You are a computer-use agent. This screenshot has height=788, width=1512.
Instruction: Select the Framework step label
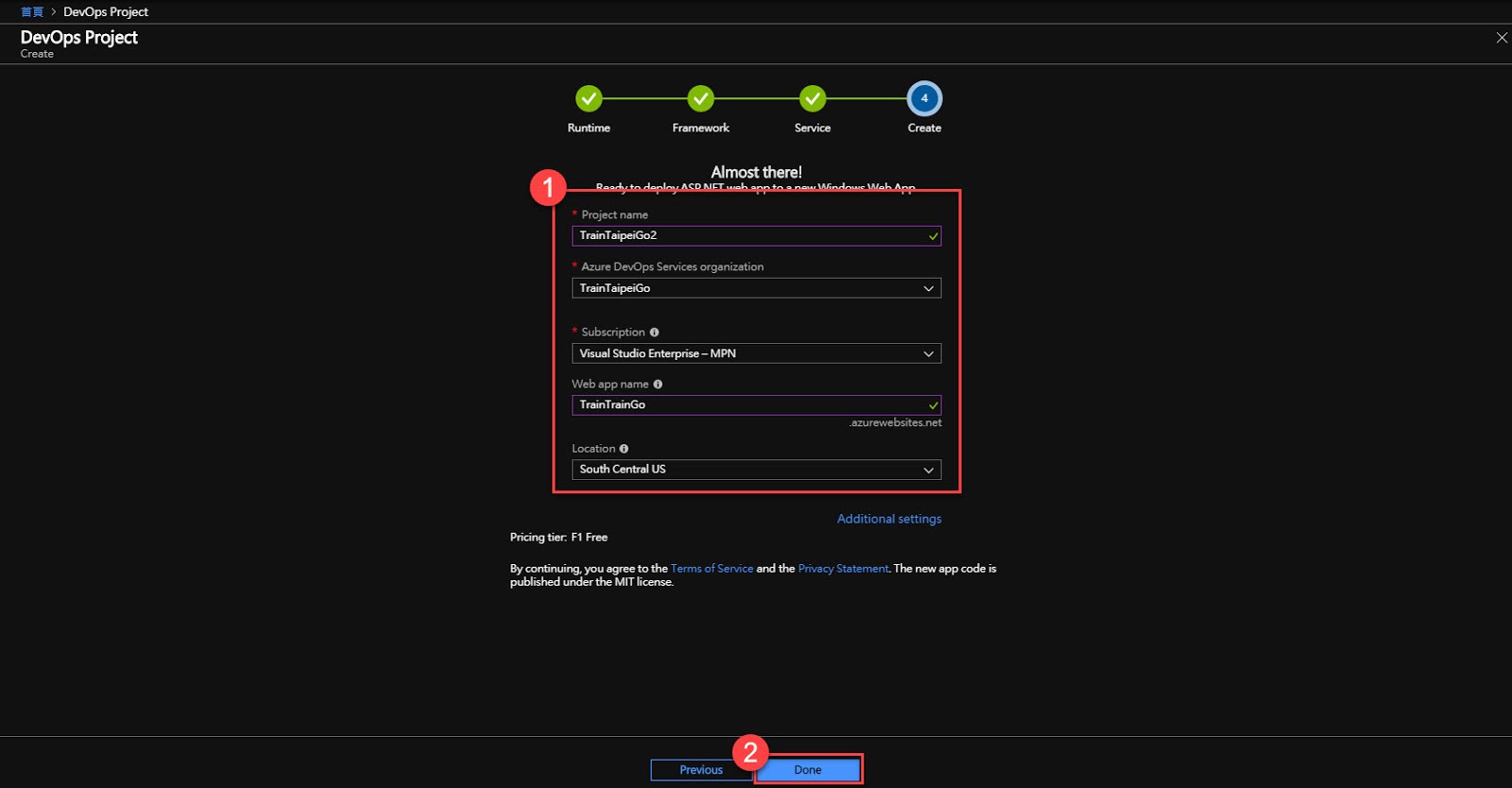700,128
